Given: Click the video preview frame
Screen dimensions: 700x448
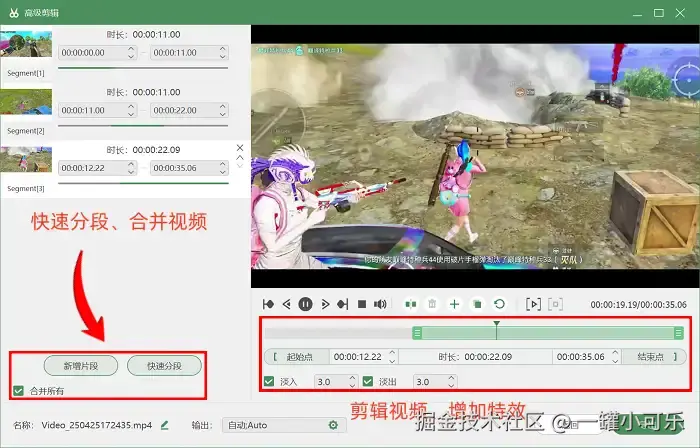Looking at the screenshot, I should tap(475, 156).
